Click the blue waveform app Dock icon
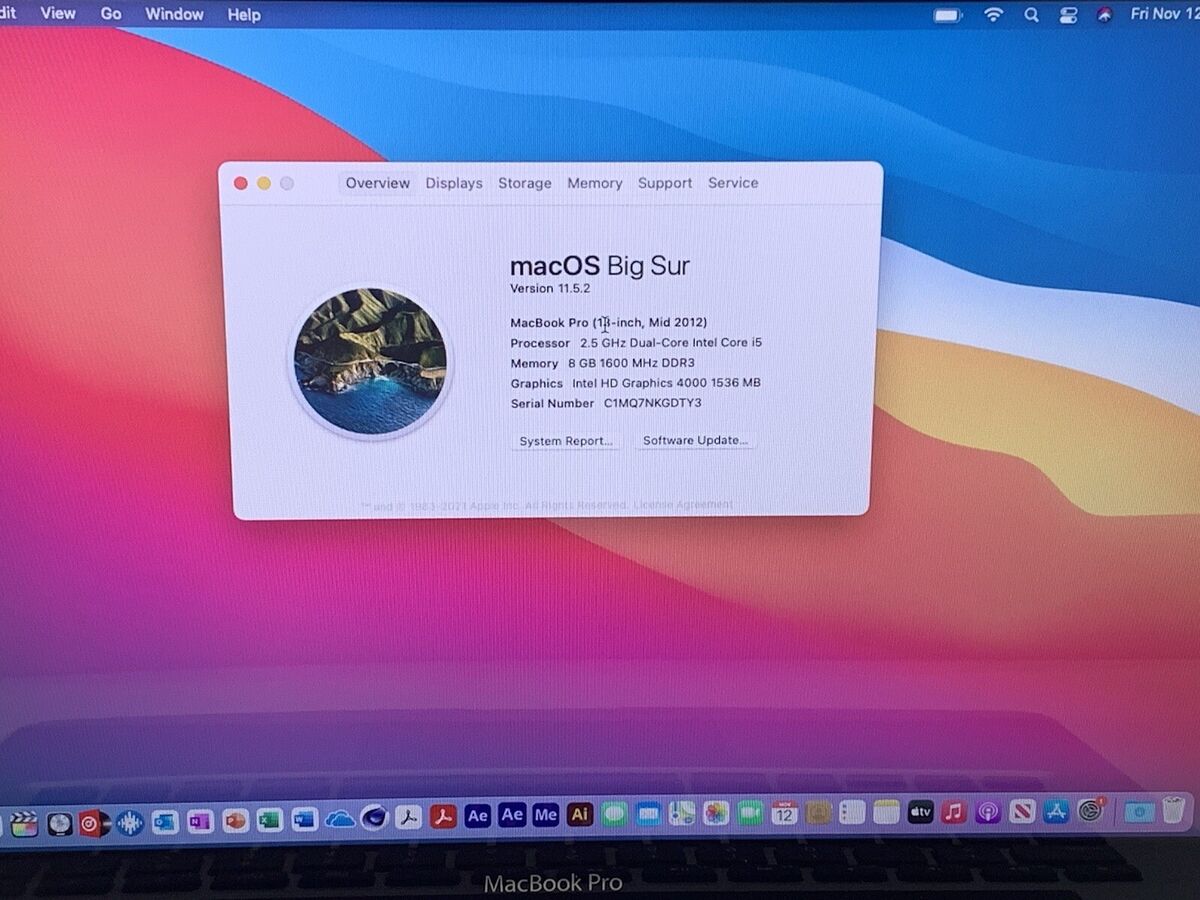1200x900 pixels. [x=130, y=822]
